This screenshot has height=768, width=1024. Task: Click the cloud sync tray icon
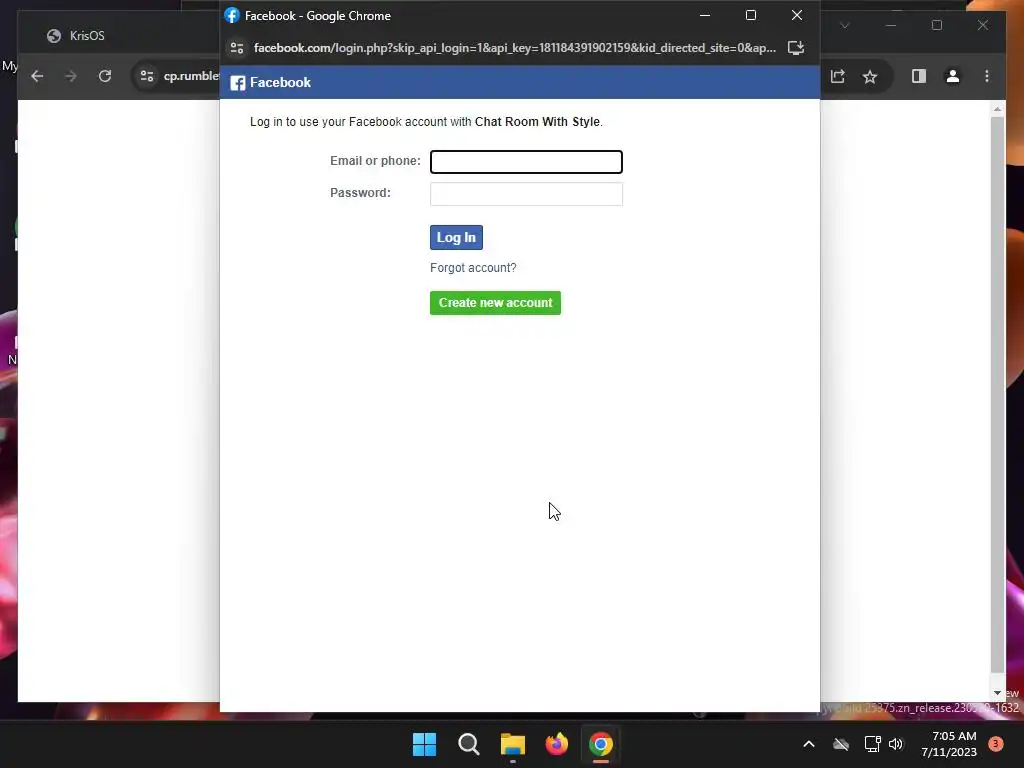[x=841, y=744]
